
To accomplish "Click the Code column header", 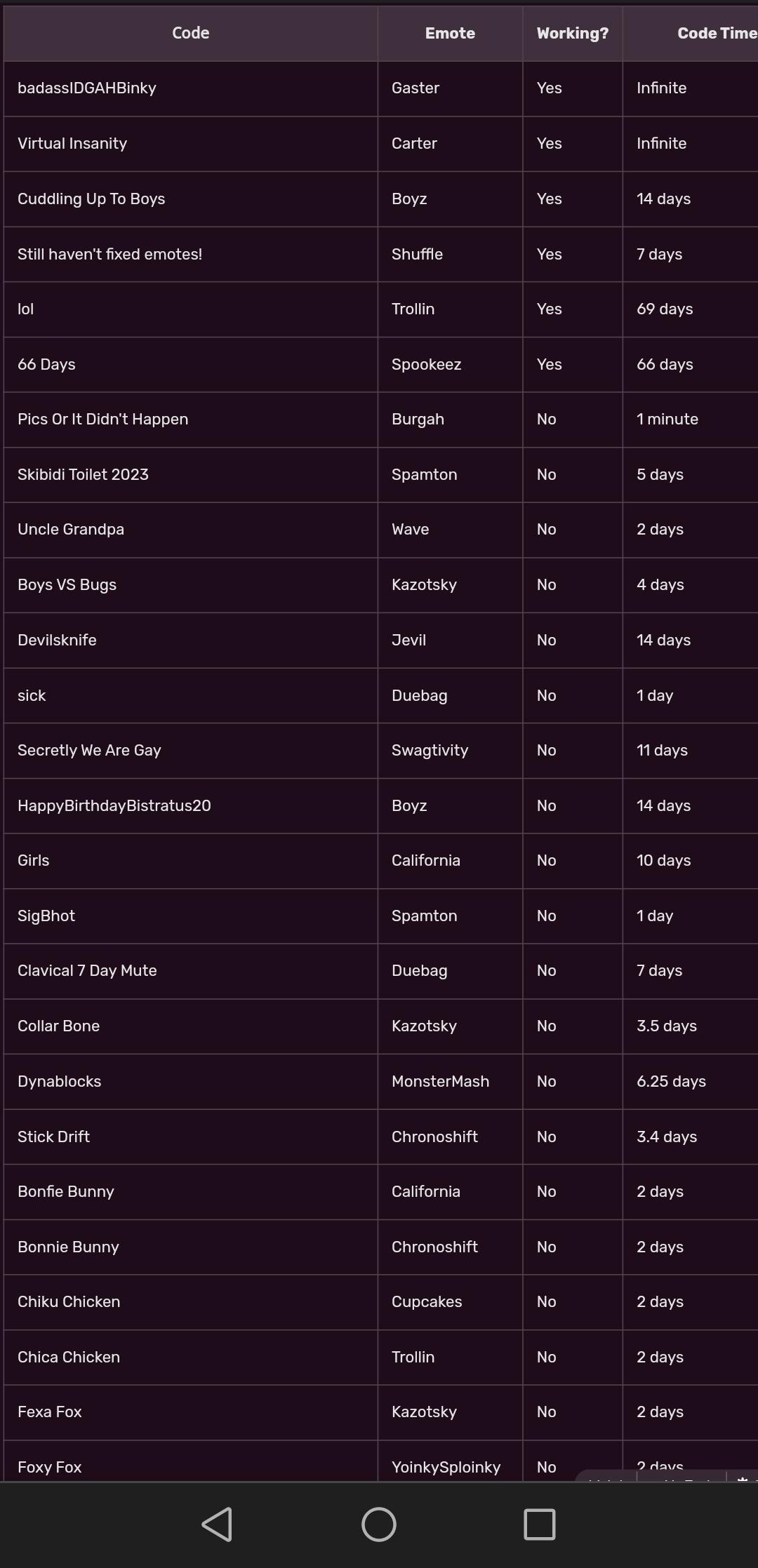I will point(191,33).
